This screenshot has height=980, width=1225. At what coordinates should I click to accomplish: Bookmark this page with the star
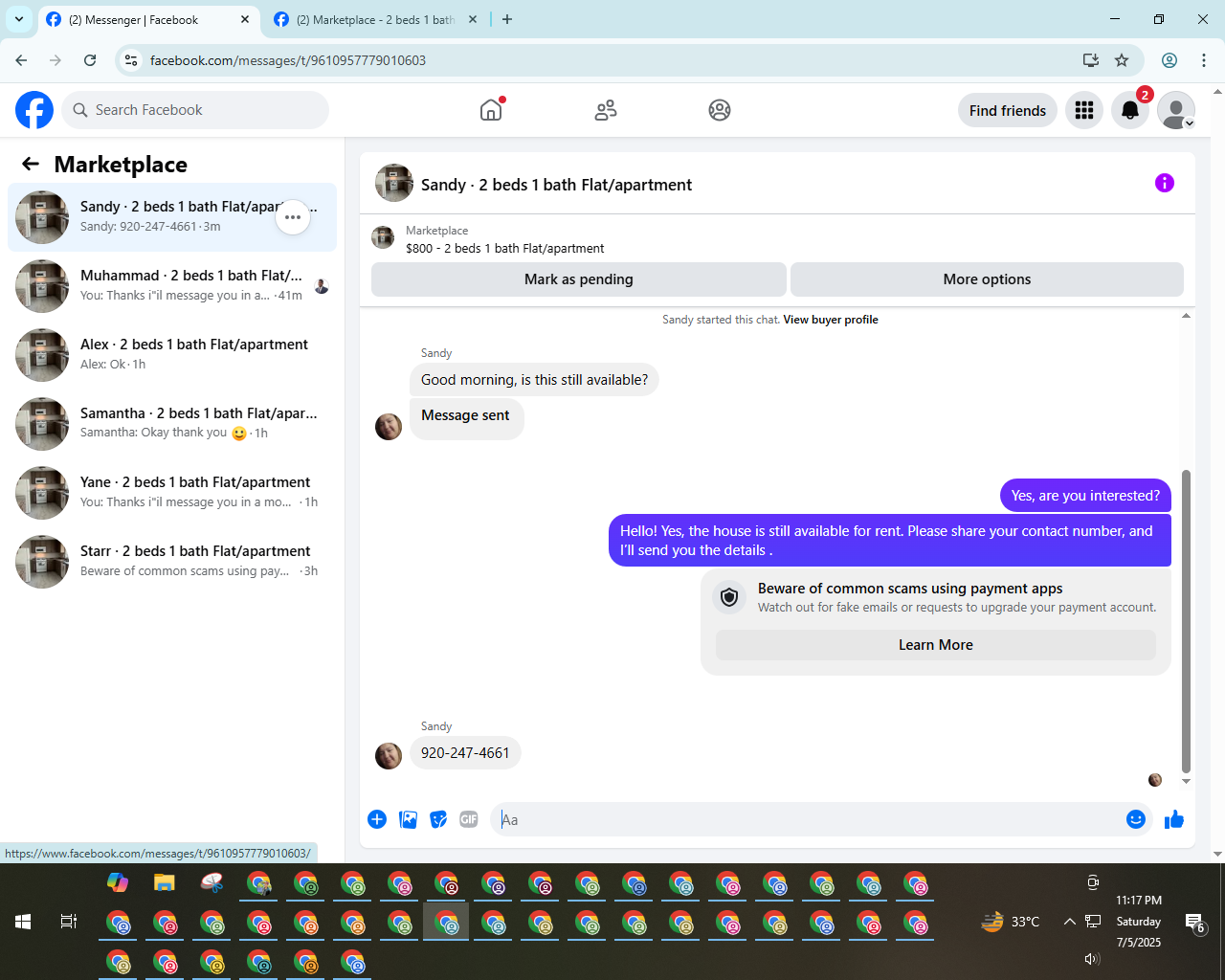click(1122, 60)
